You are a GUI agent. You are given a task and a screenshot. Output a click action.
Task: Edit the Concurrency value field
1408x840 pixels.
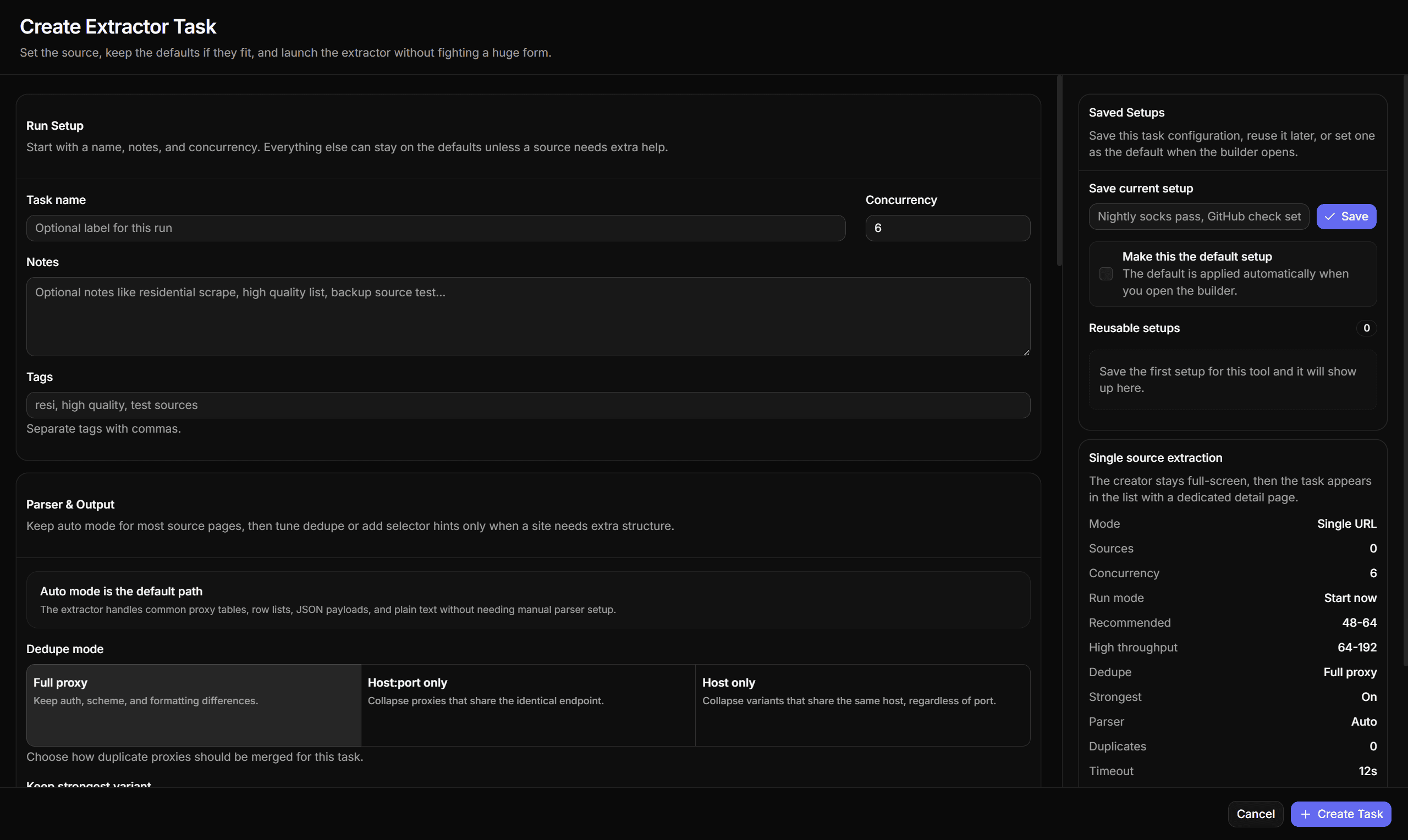[947, 228]
